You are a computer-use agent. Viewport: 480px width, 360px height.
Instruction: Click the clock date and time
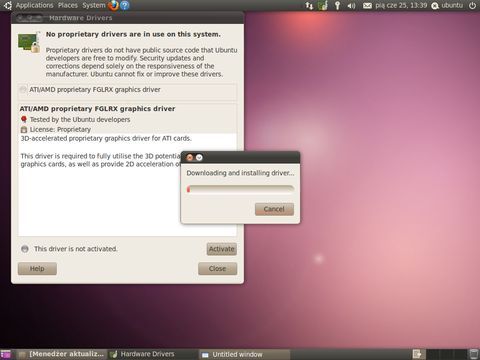tap(401, 5)
